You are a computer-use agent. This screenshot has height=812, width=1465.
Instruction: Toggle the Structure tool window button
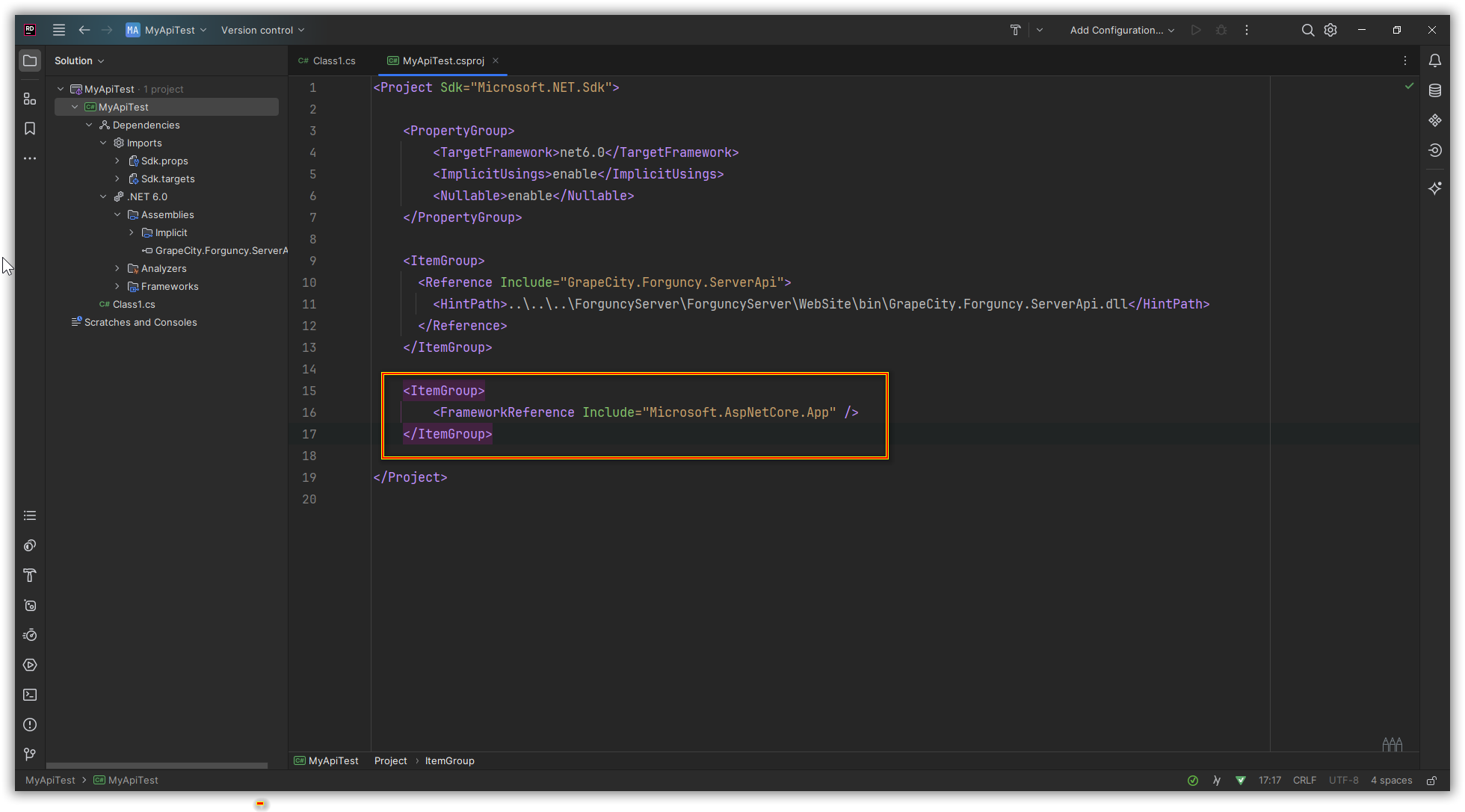pos(30,99)
